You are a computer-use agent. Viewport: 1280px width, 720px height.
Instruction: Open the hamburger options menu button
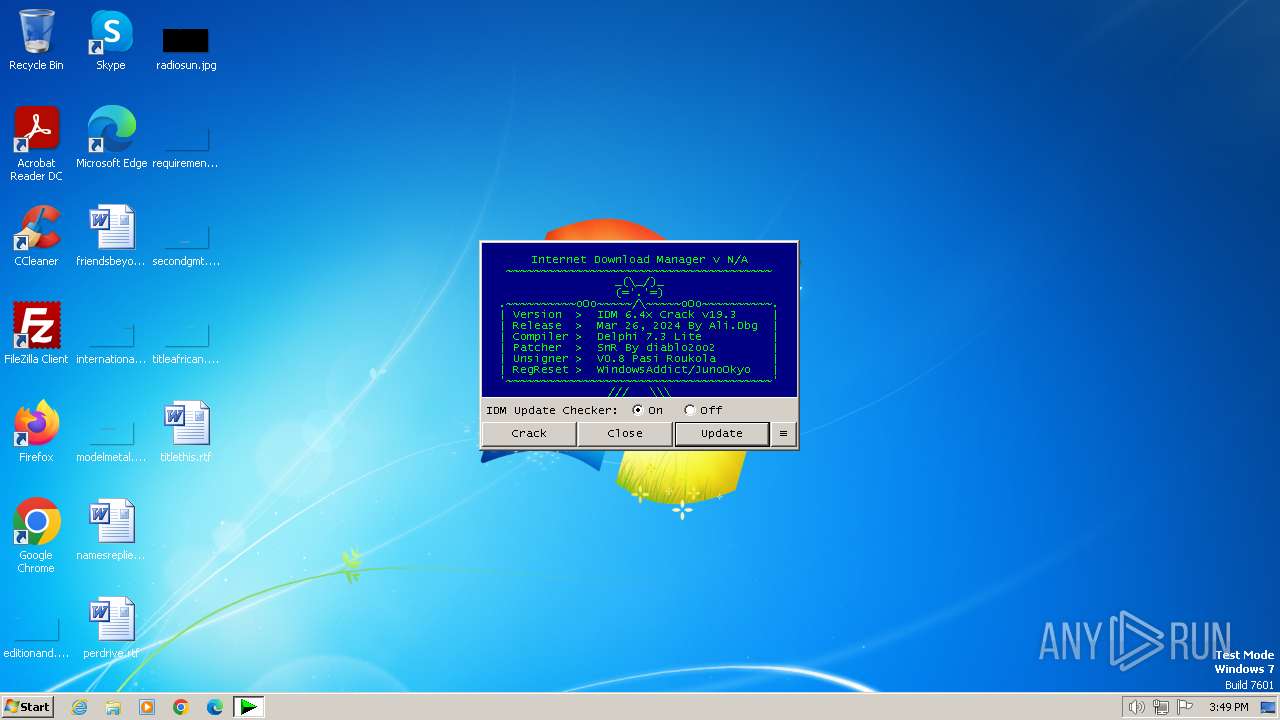(x=783, y=433)
